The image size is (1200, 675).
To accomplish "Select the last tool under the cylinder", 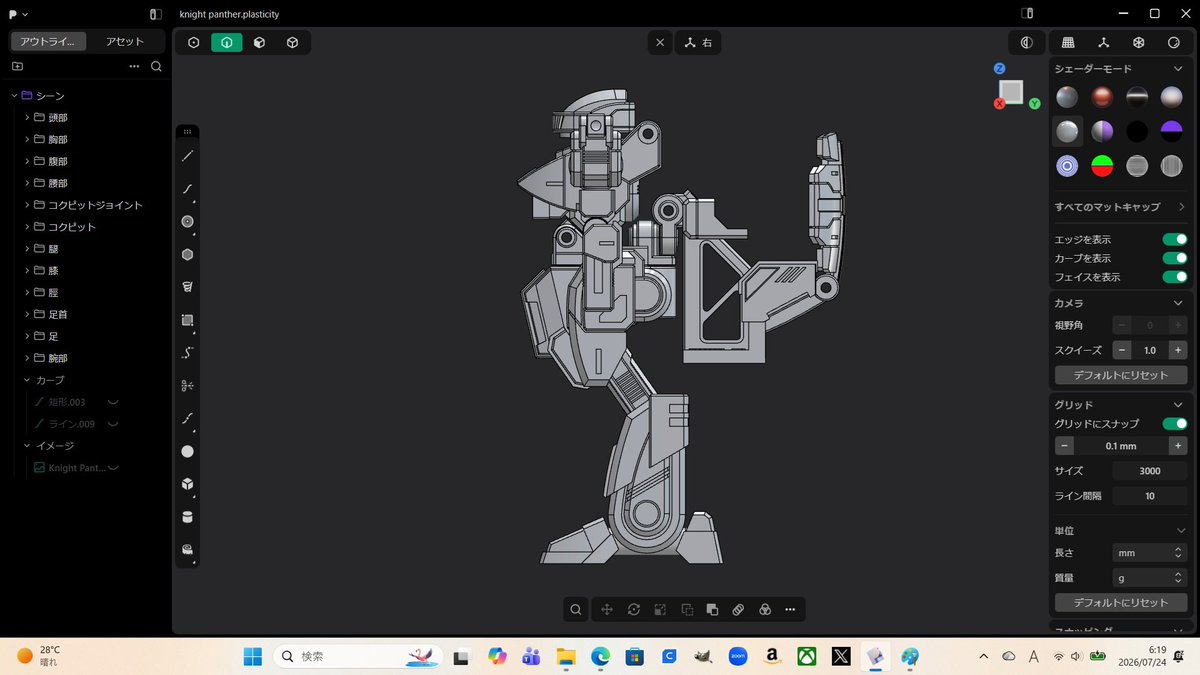I will click(x=187, y=550).
